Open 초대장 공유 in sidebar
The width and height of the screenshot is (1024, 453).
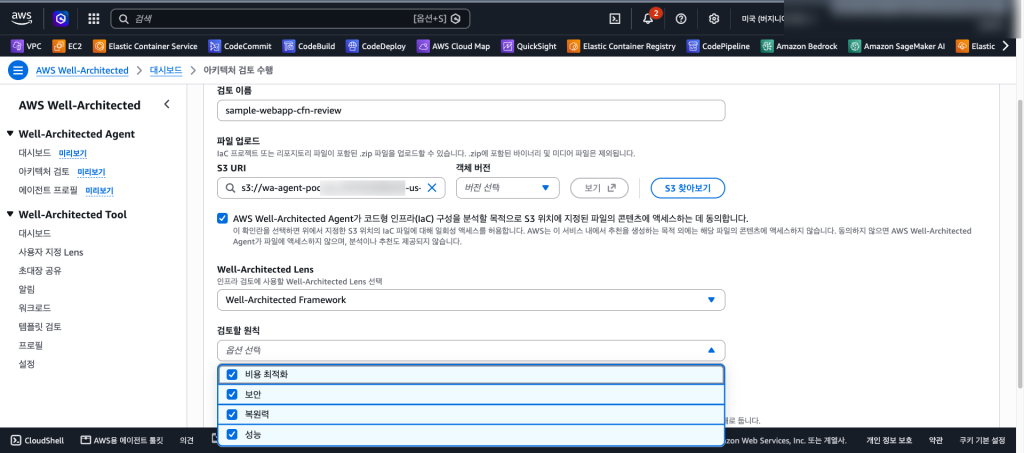pyautogui.click(x=40, y=270)
